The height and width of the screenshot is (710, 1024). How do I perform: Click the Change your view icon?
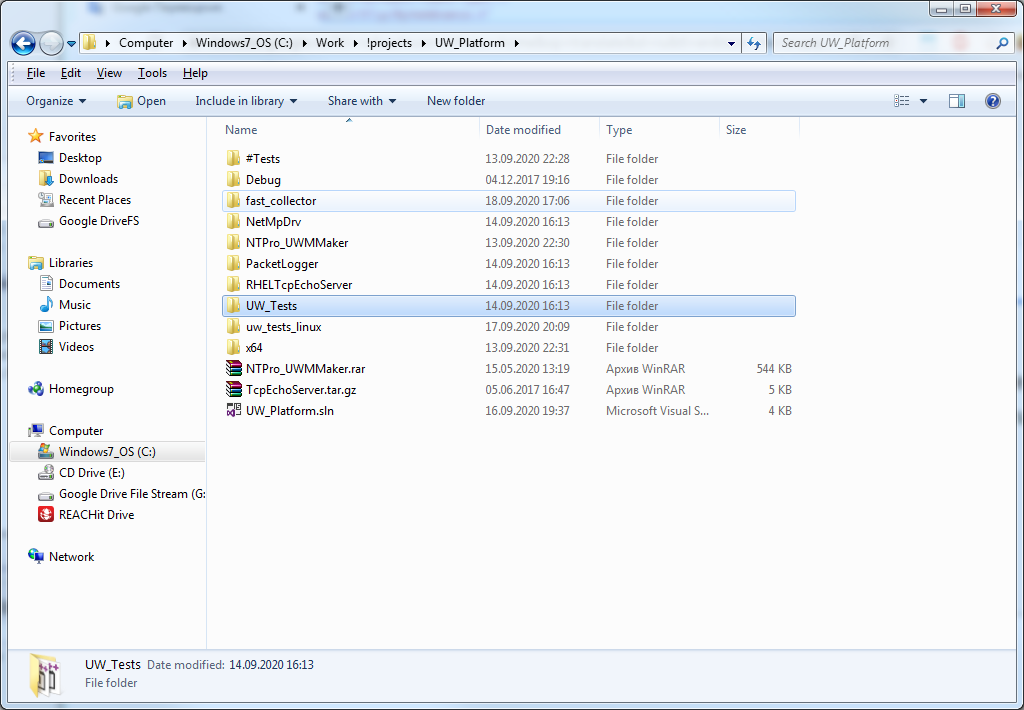[x=902, y=101]
